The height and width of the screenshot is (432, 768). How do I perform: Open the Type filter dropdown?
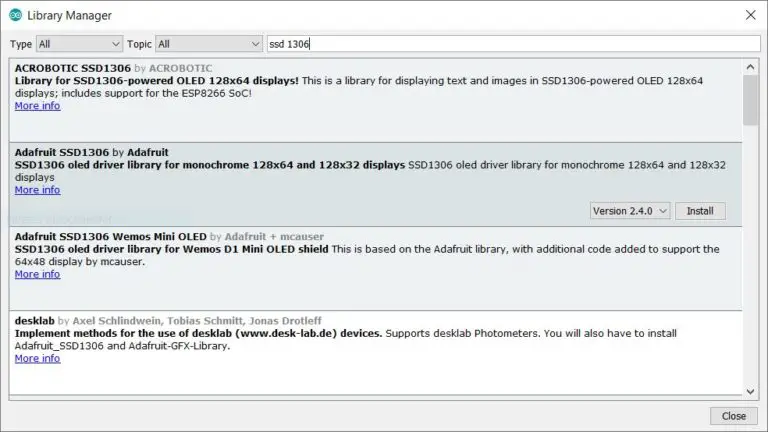(79, 44)
